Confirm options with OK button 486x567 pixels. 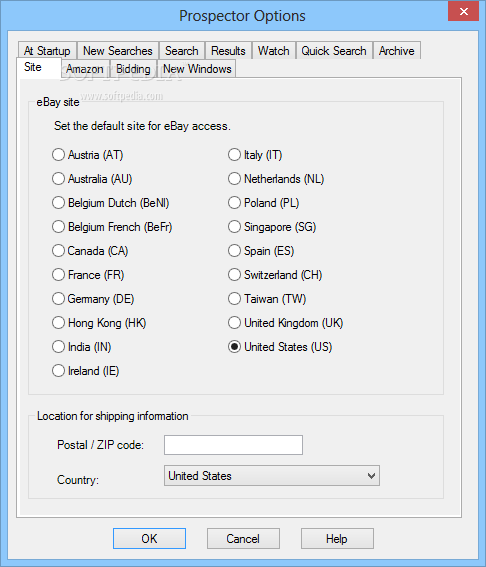click(x=149, y=538)
